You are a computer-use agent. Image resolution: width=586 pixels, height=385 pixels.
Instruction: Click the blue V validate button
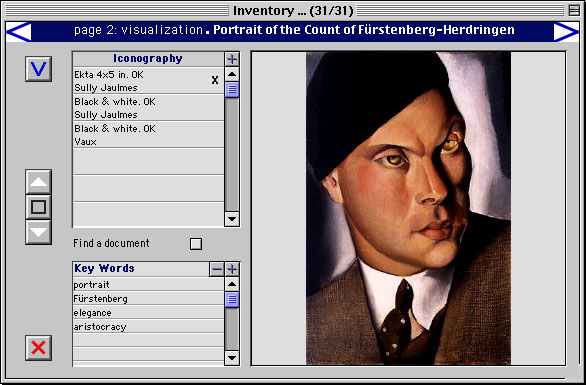coord(38,69)
